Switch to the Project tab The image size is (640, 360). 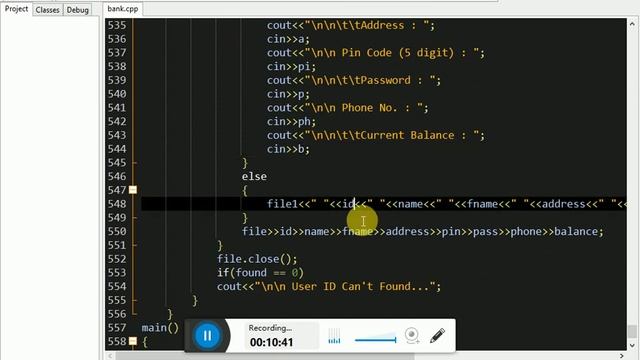(16, 9)
